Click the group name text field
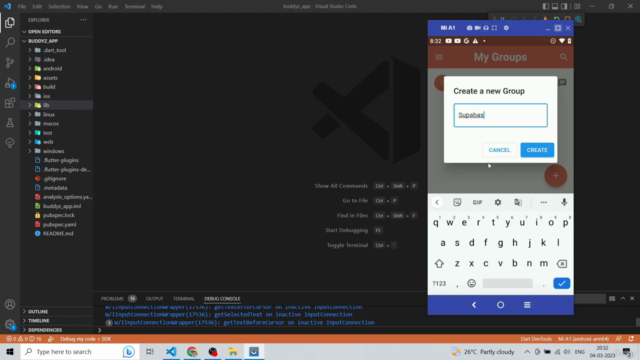 pos(500,115)
